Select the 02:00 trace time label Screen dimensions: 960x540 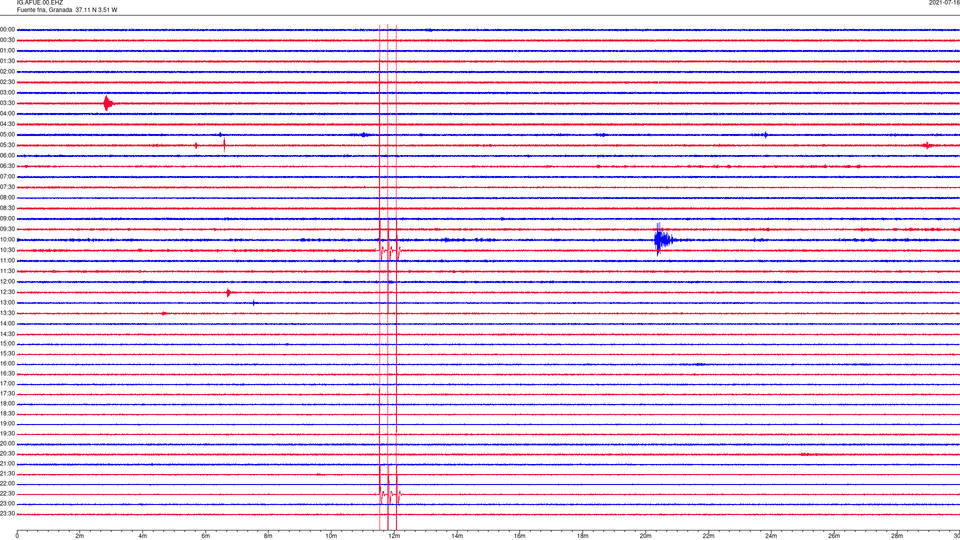pyautogui.click(x=8, y=72)
